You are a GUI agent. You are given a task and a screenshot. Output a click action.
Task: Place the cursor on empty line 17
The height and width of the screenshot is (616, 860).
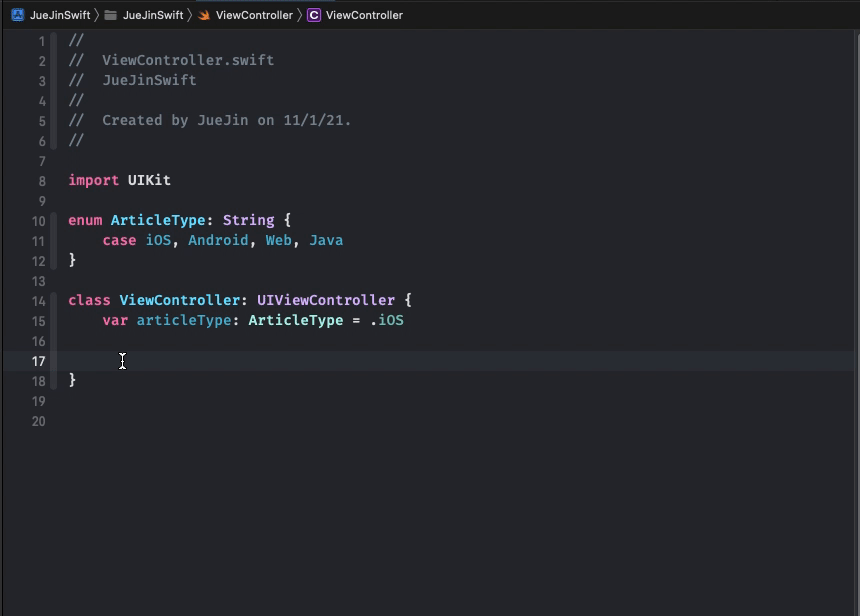[120, 361]
